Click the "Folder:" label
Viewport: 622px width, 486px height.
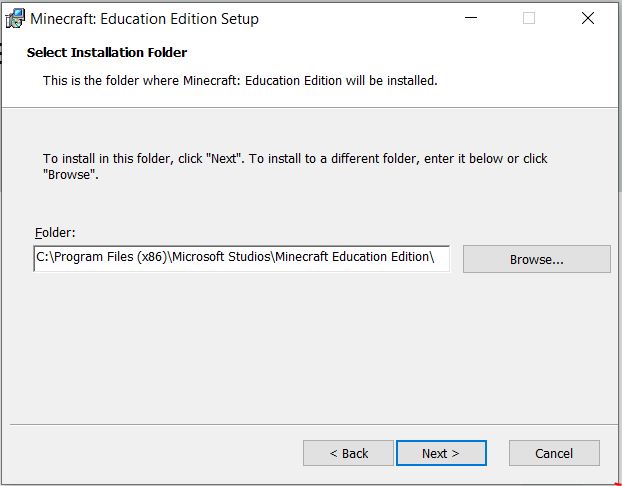[55, 232]
